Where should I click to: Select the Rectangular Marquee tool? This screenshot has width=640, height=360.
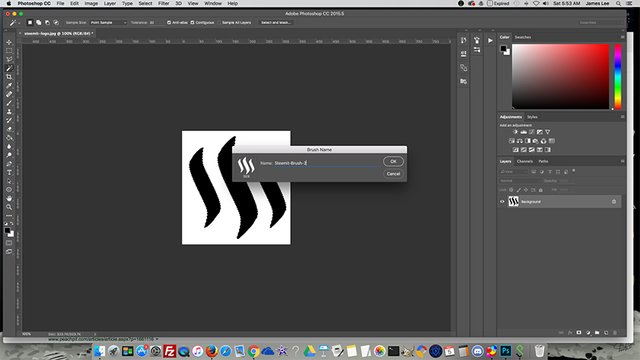[9, 51]
